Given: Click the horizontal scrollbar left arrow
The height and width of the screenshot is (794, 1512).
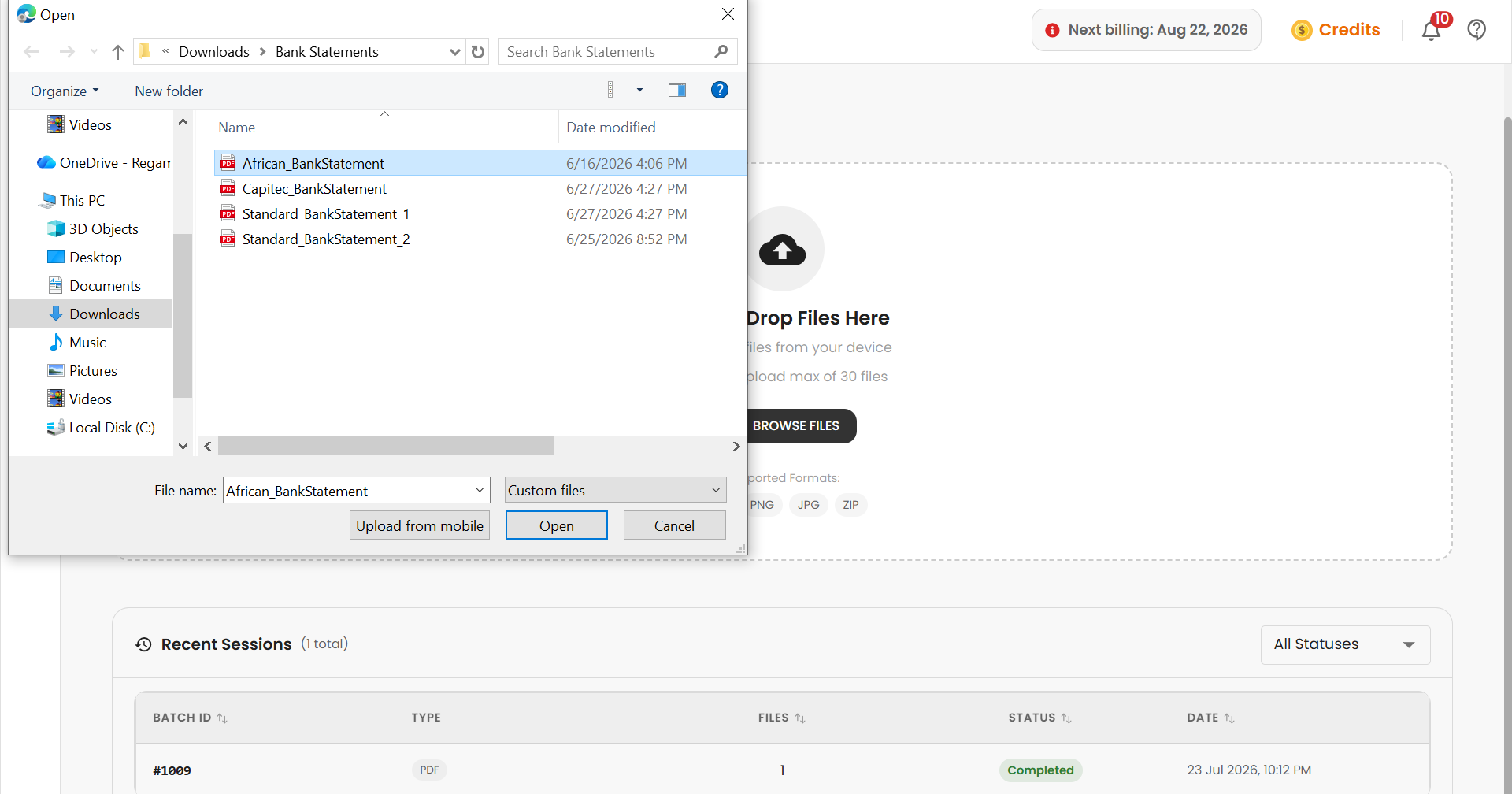Looking at the screenshot, I should (x=208, y=447).
